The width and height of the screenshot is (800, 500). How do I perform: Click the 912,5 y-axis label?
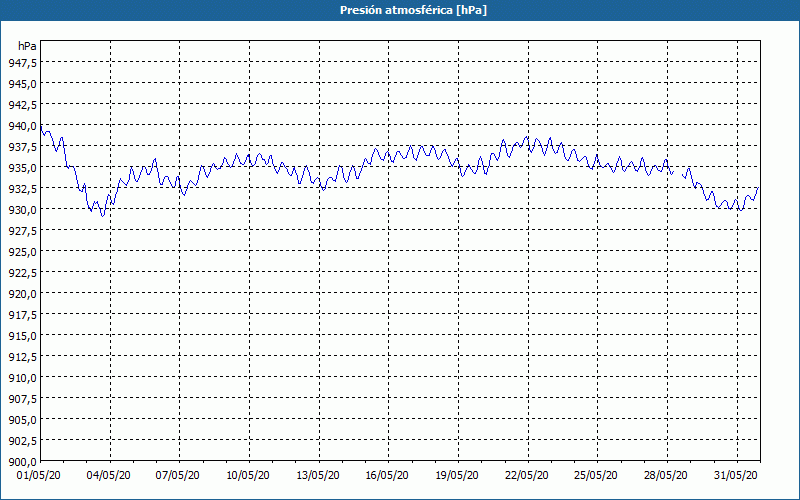tap(22, 357)
